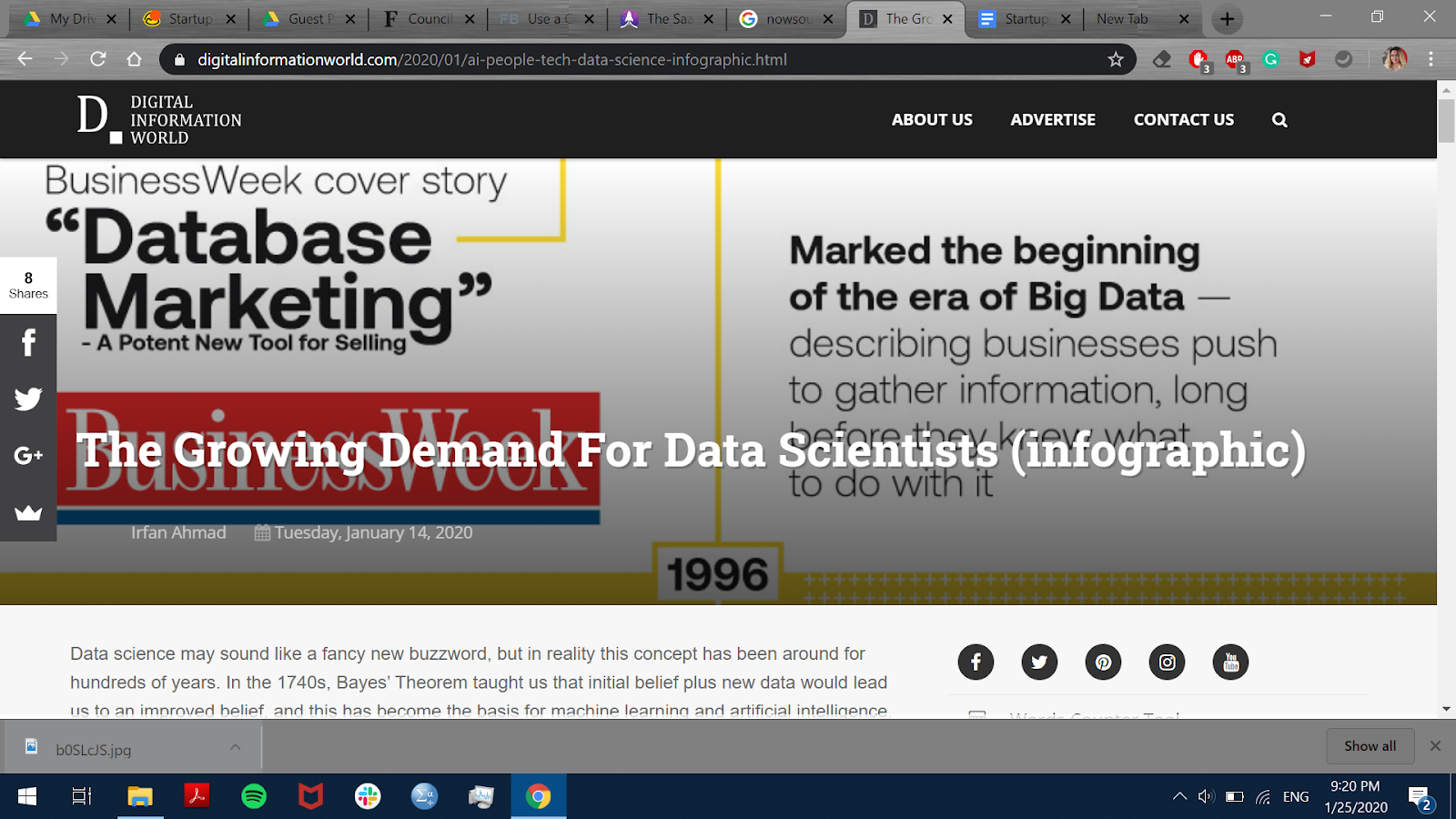Click the article title heading

pyautogui.click(x=692, y=450)
